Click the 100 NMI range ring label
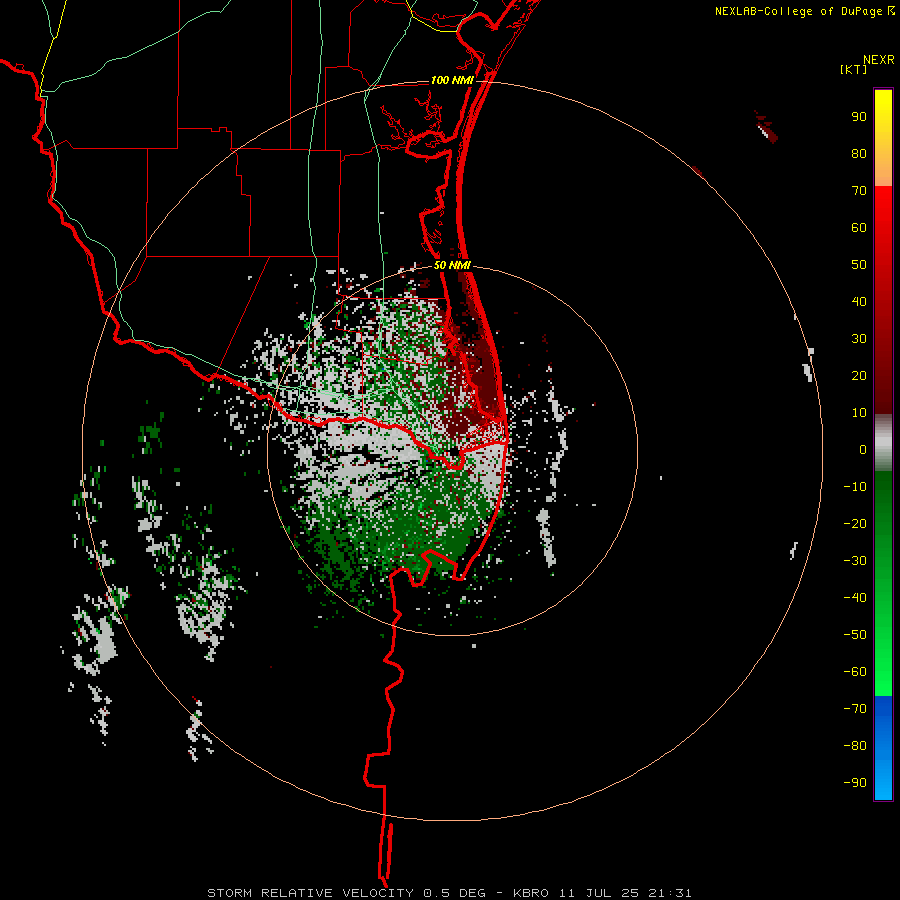Image resolution: width=900 pixels, height=900 pixels. click(x=452, y=80)
